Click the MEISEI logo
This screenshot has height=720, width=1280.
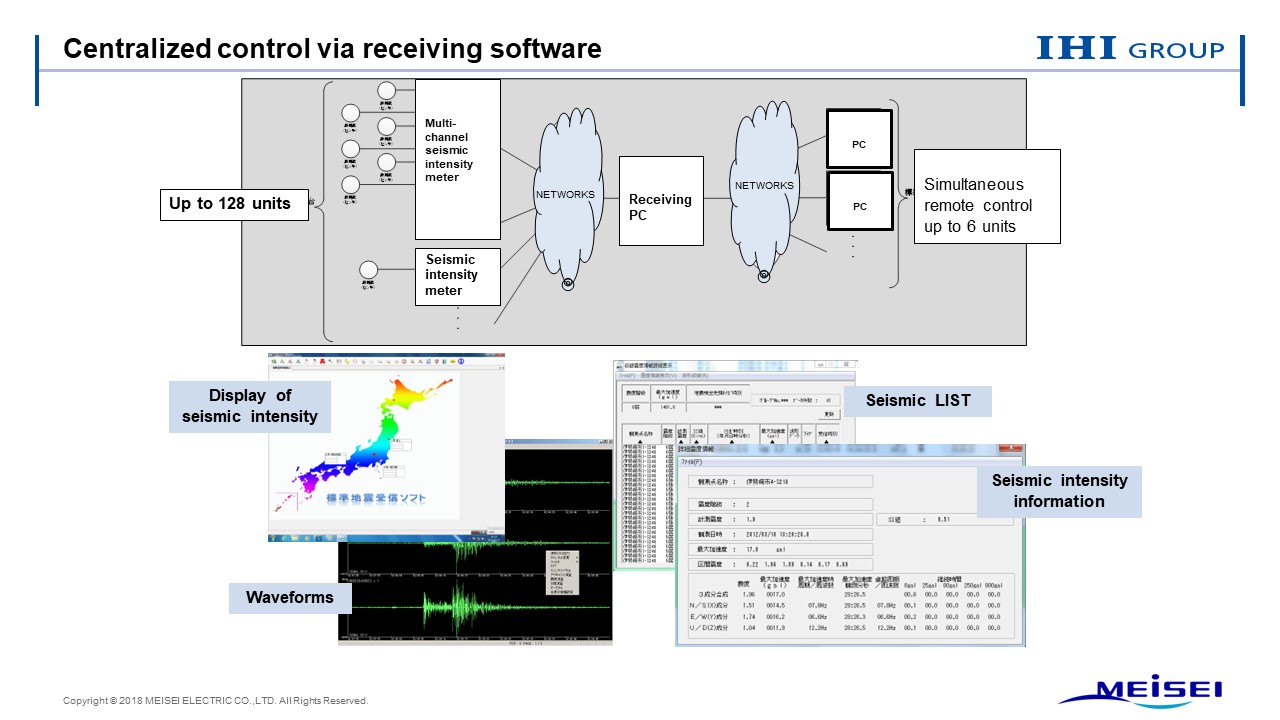pos(1141,691)
